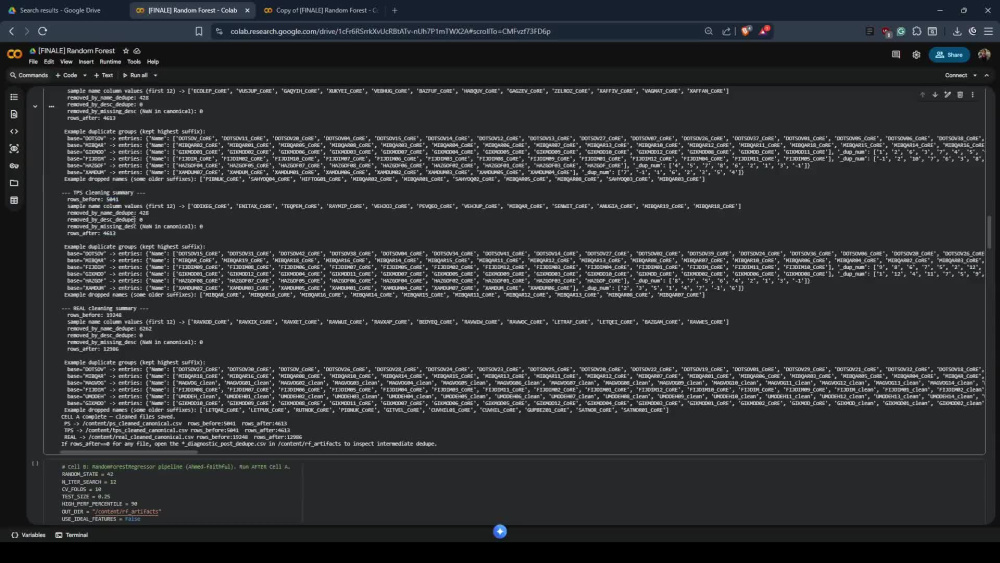Click the cloud save status icon
Screen dimensions: 1000x563
coord(137,51)
